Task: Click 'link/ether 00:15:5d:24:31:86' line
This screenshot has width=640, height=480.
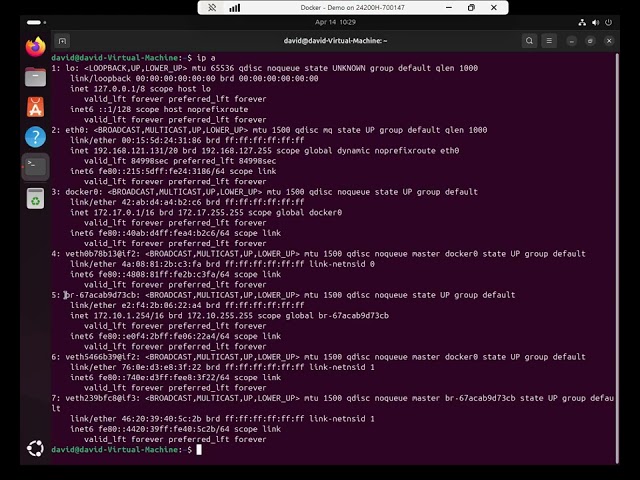Action: click(x=187, y=140)
